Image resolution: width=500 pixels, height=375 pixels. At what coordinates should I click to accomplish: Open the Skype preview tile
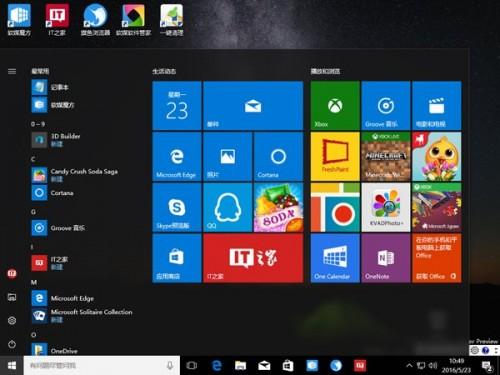pyautogui.click(x=177, y=207)
